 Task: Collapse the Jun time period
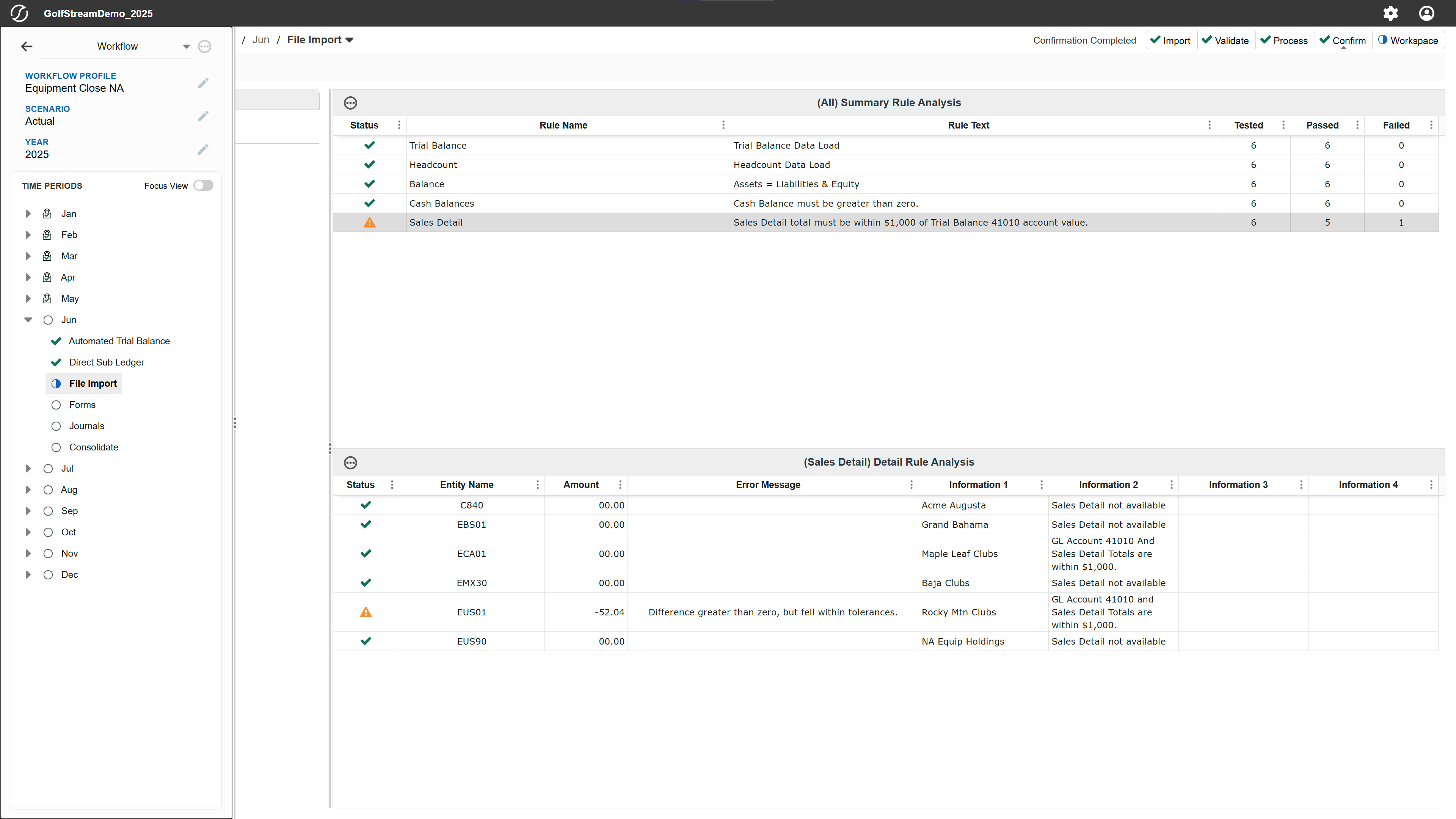(28, 320)
